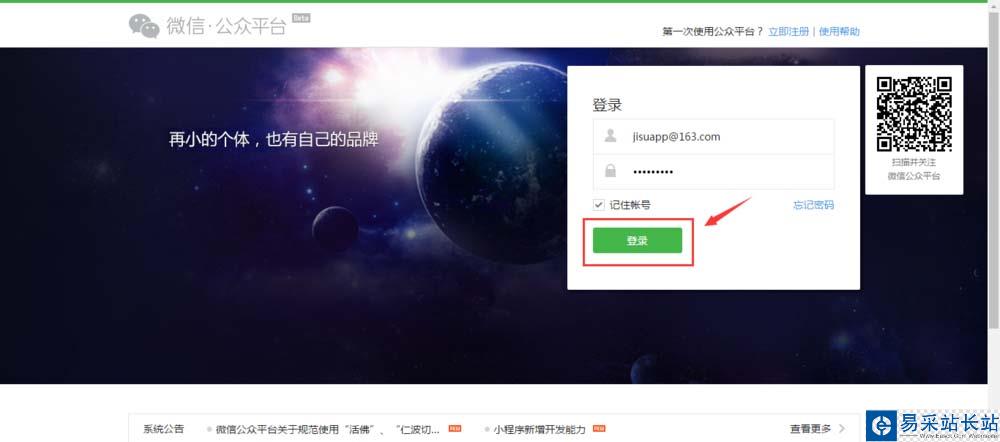Toggle the 记住帐号 checkbox
The width and height of the screenshot is (1000, 442).
(x=598, y=205)
